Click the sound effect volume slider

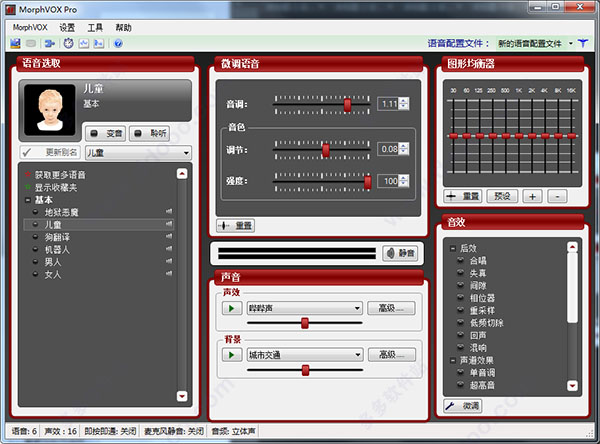click(305, 323)
